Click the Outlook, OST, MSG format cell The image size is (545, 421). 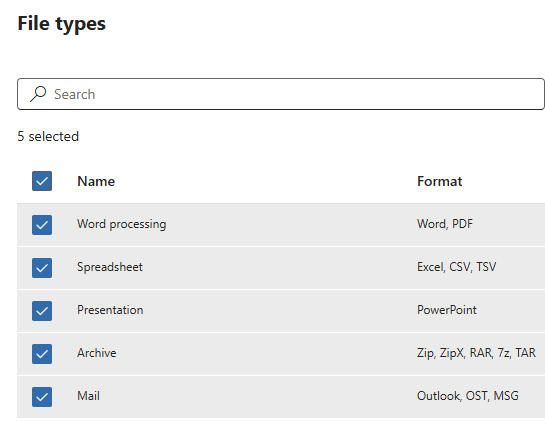[468, 396]
